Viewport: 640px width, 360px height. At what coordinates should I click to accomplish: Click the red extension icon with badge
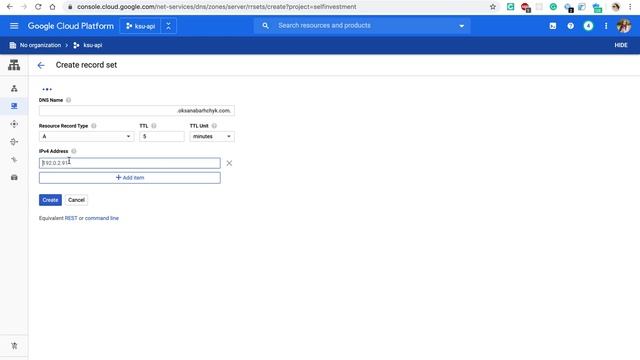pos(525,7)
